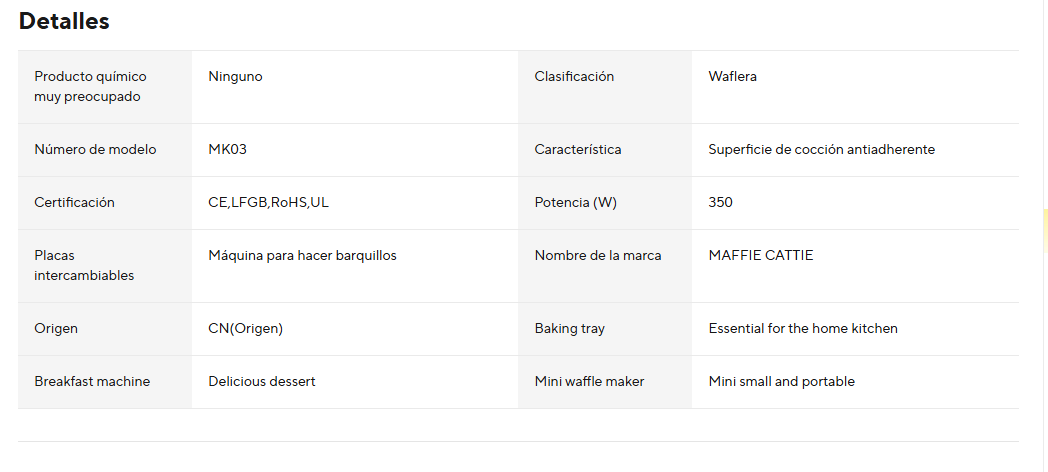This screenshot has width=1048, height=472.
Task: Select the Waflera classification value
Action: click(732, 77)
